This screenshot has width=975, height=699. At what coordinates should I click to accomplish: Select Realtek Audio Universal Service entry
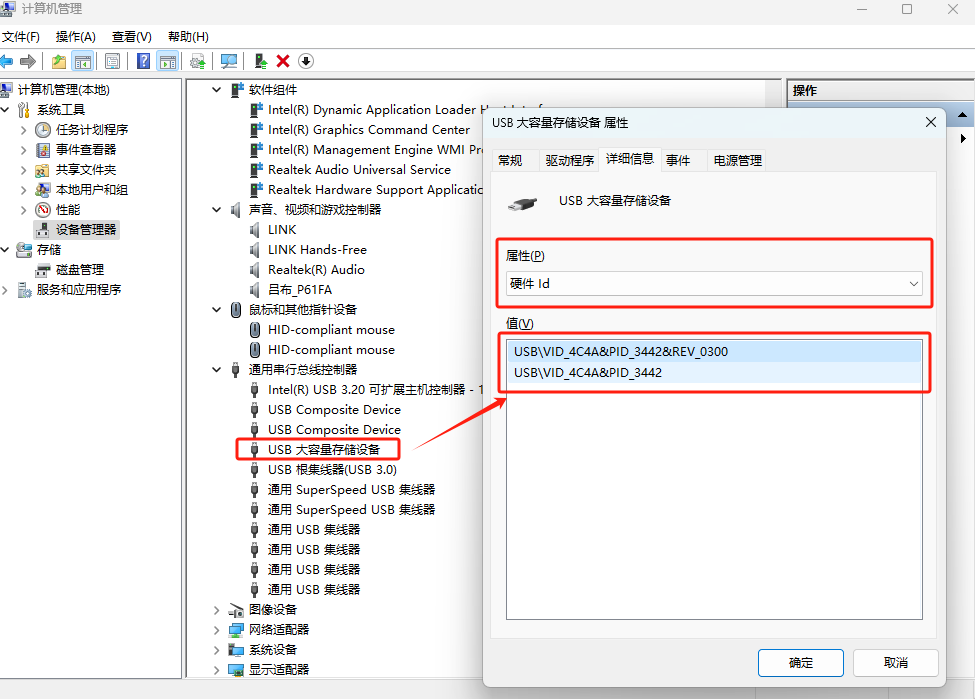point(359,170)
